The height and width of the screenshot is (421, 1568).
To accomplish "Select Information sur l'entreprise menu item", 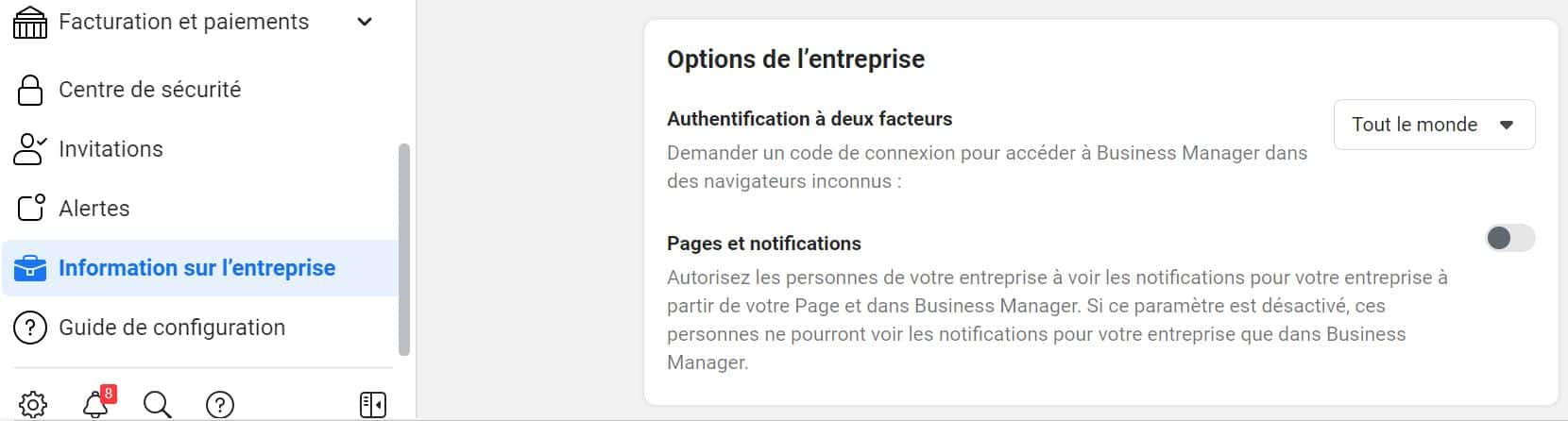I will pyautogui.click(x=196, y=268).
